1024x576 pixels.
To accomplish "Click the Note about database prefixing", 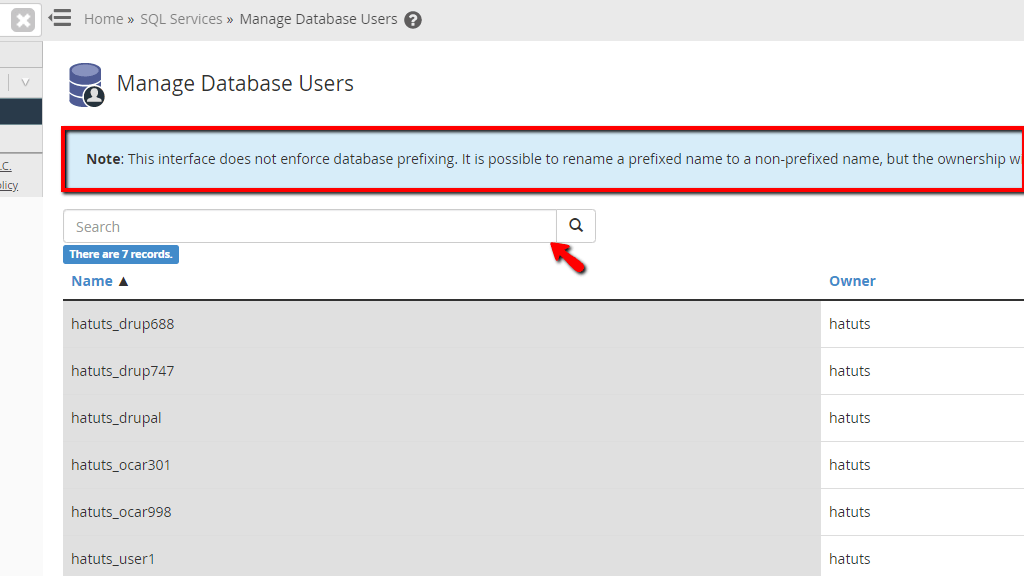I will pos(544,159).
